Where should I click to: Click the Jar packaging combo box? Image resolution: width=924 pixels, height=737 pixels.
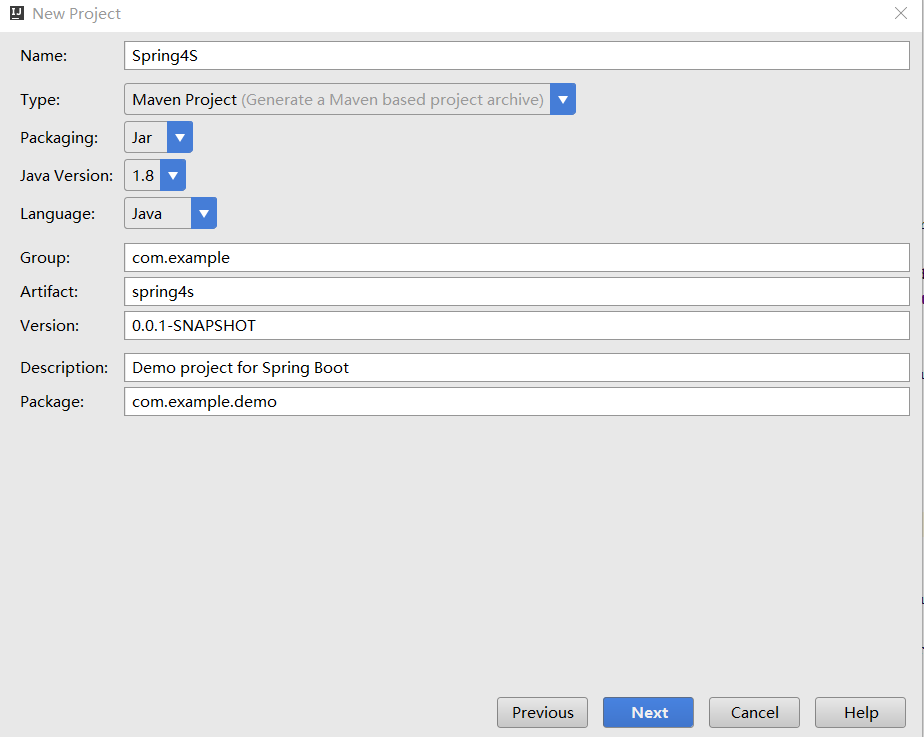pos(159,137)
